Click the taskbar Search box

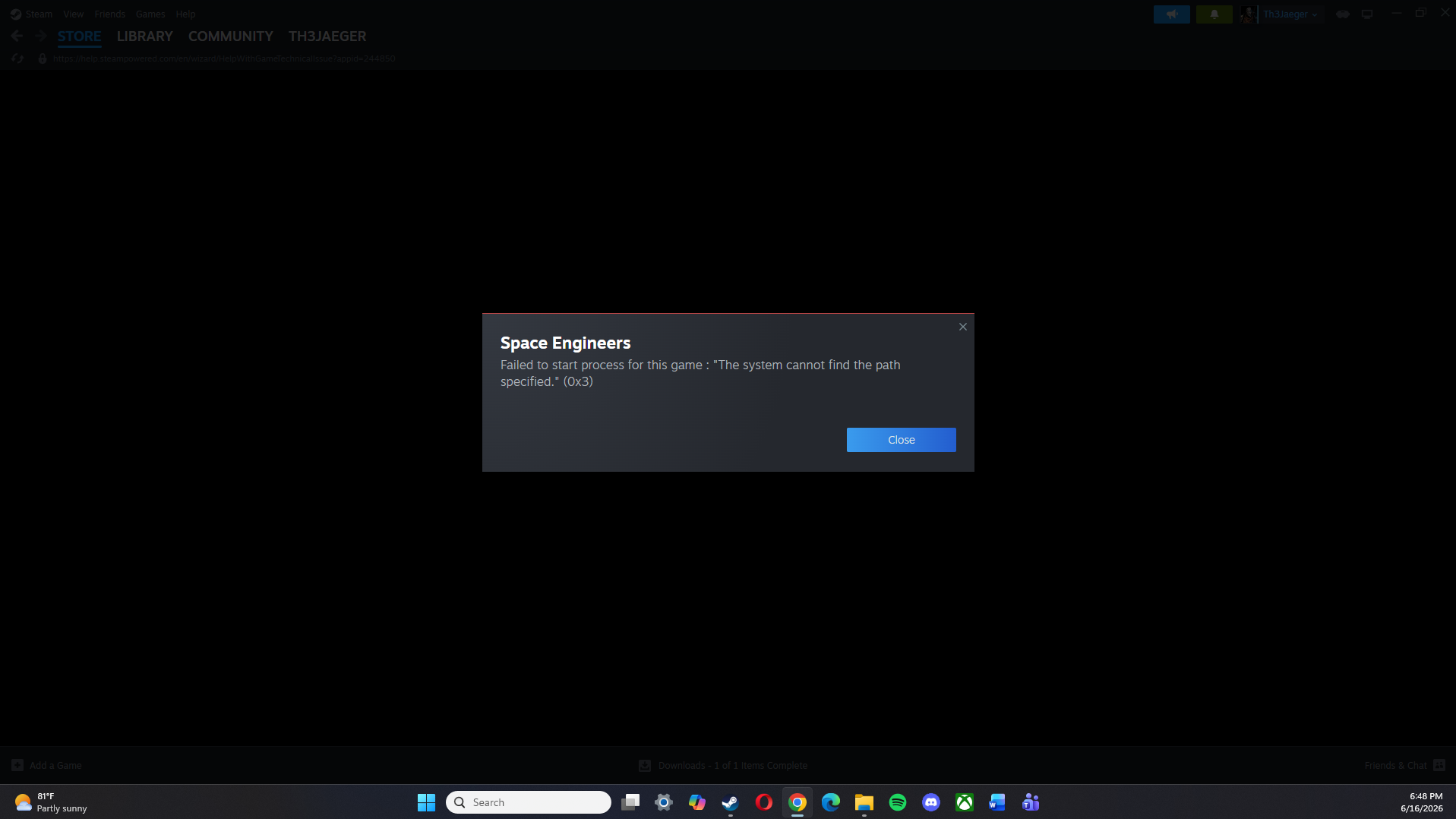tap(529, 802)
